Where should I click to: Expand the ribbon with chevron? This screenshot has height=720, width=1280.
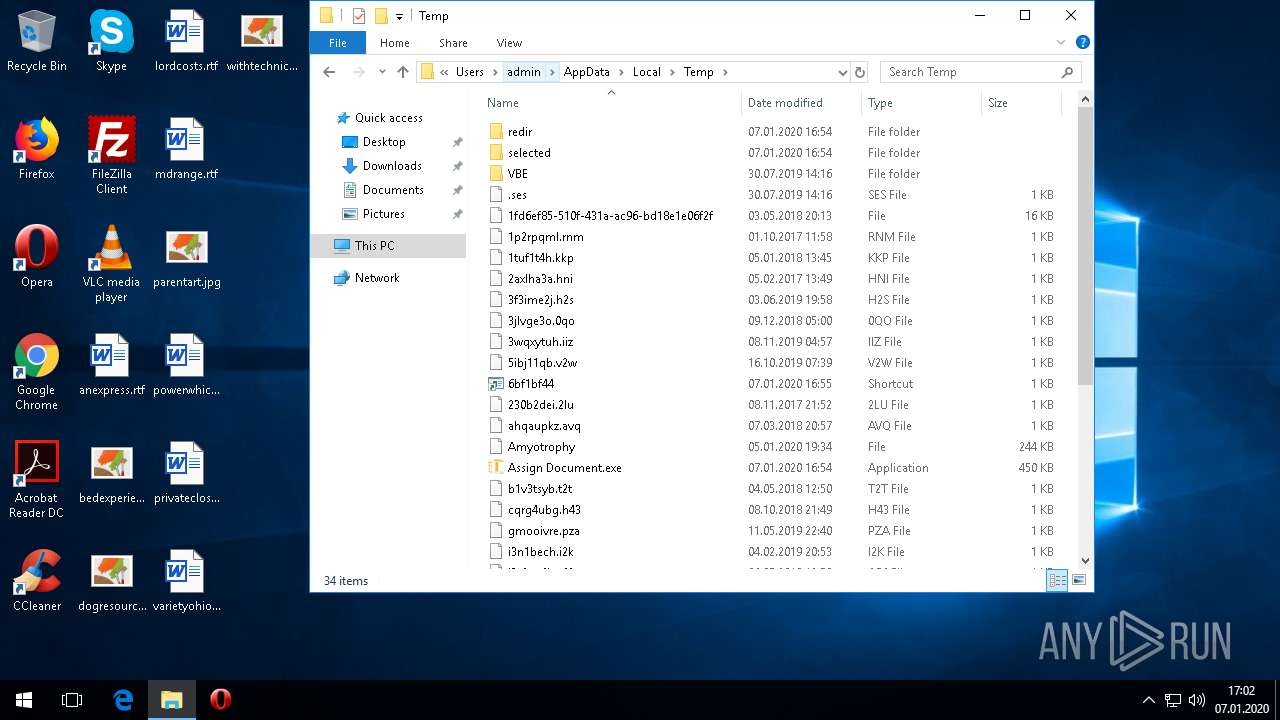click(x=1061, y=43)
